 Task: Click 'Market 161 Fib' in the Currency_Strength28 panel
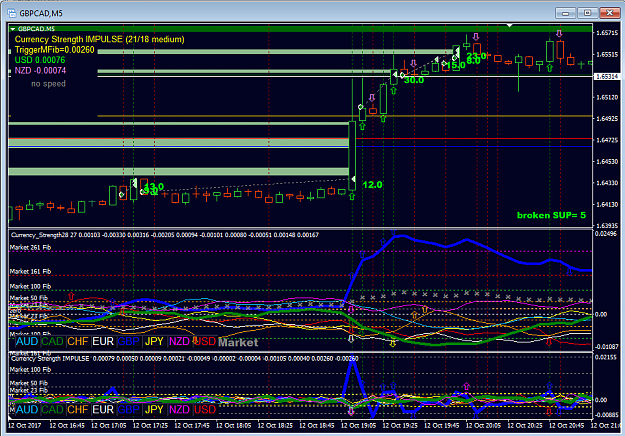coord(30,271)
